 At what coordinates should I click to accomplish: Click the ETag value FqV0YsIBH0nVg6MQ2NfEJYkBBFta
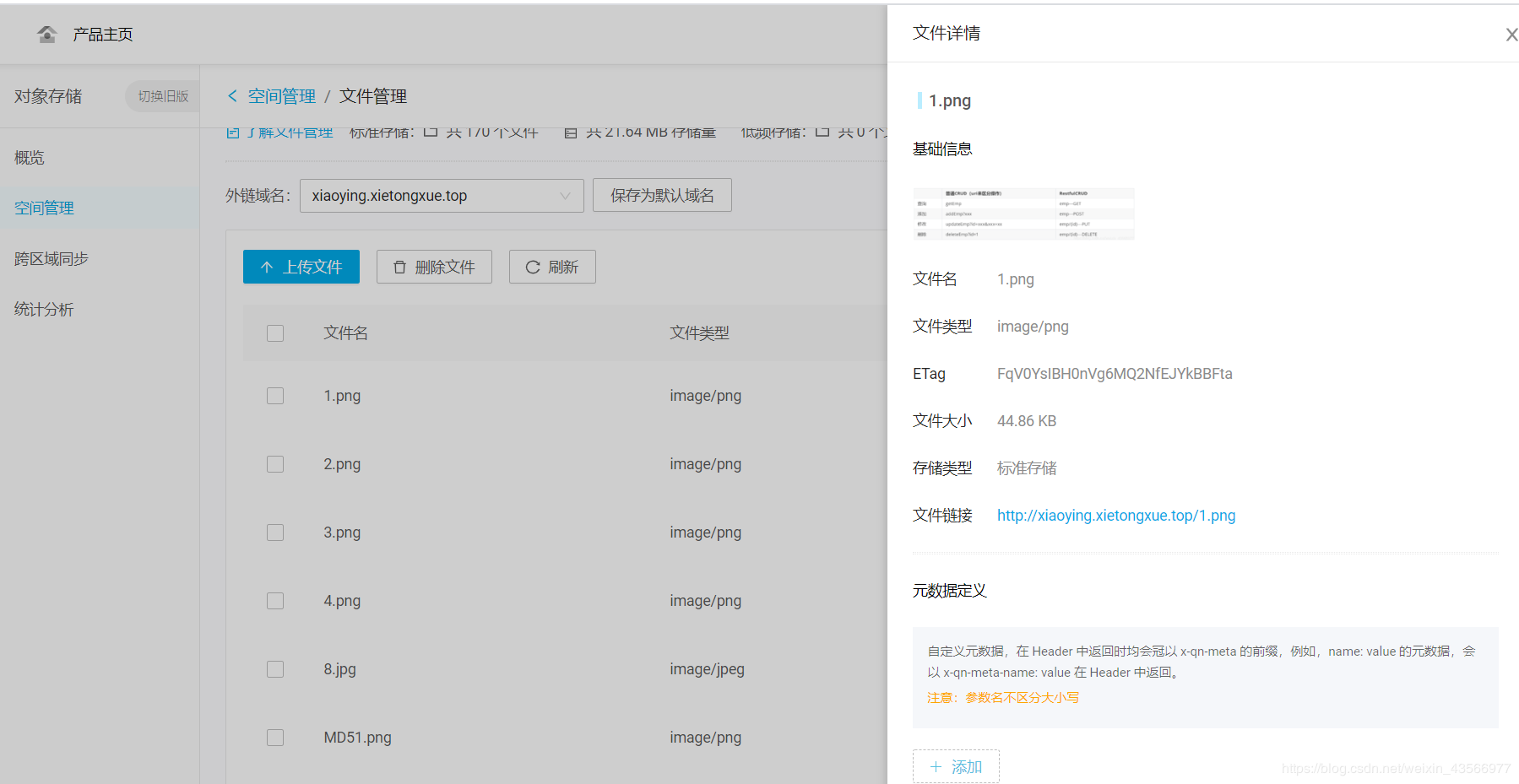point(1115,374)
